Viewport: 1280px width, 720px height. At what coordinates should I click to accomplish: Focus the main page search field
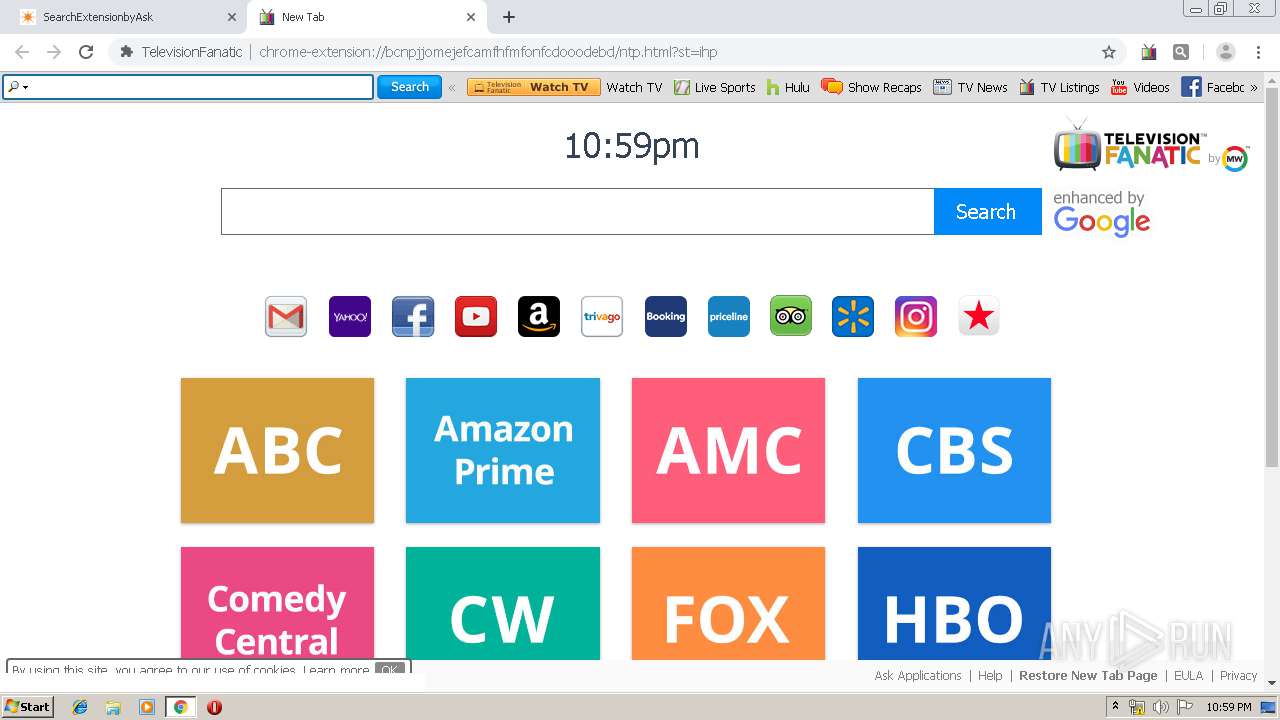[577, 211]
